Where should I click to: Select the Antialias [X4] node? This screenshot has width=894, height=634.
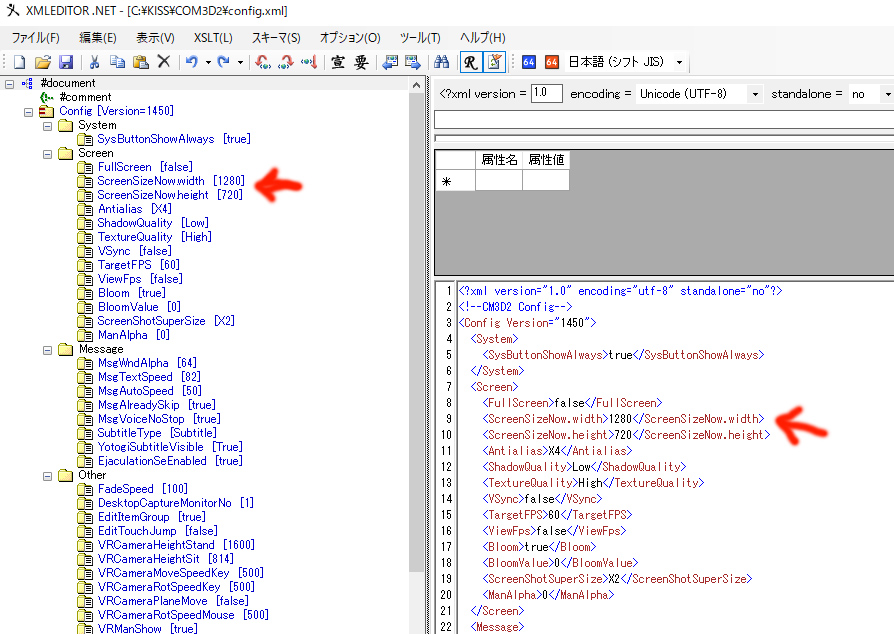[x=134, y=209]
